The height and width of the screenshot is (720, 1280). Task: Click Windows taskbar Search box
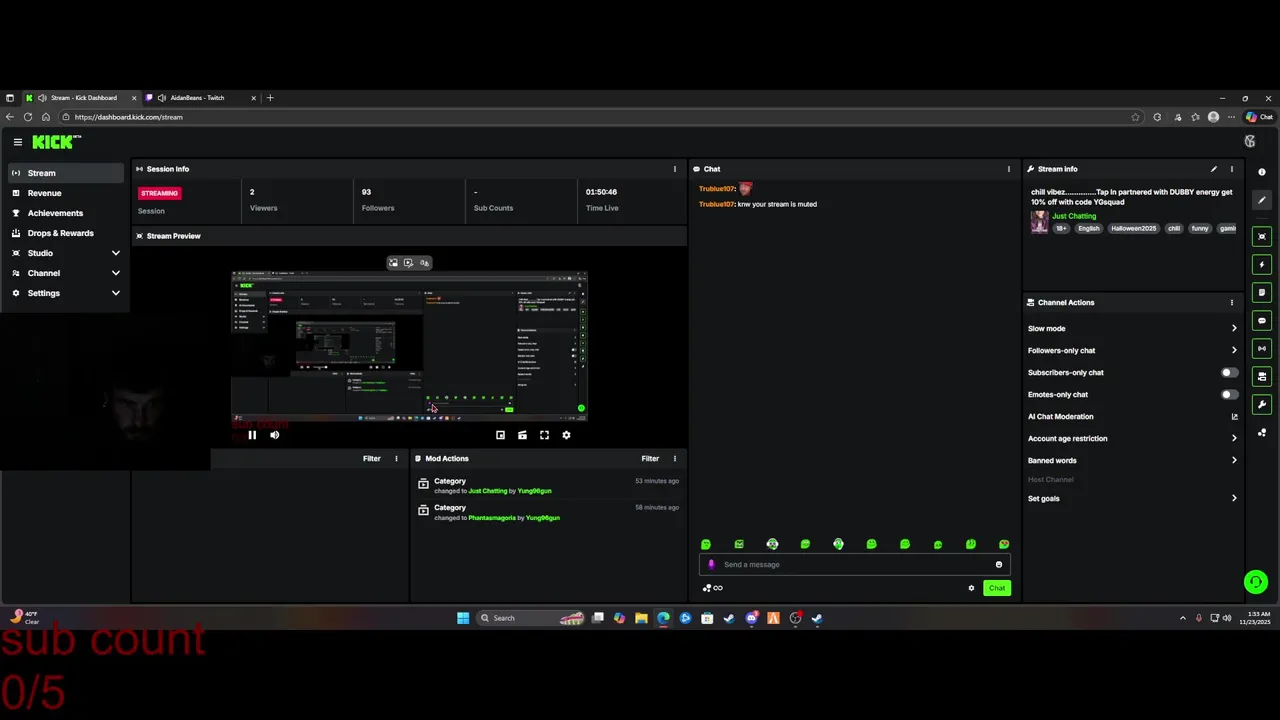coord(531,618)
